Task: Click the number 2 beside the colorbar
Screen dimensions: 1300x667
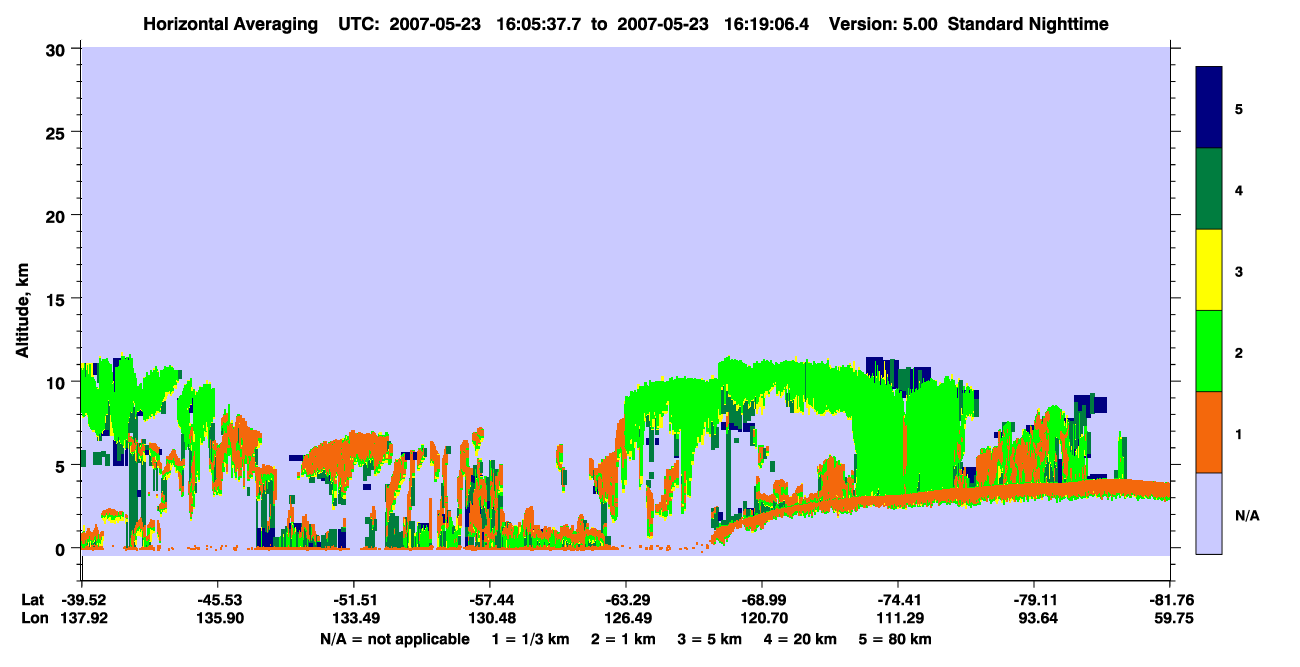Action: pos(1239,352)
